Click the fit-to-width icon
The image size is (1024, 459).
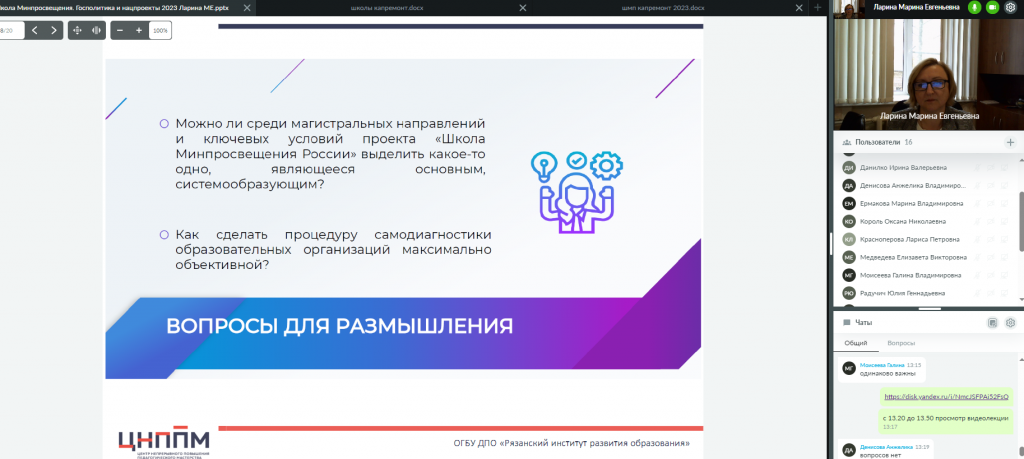point(96,30)
